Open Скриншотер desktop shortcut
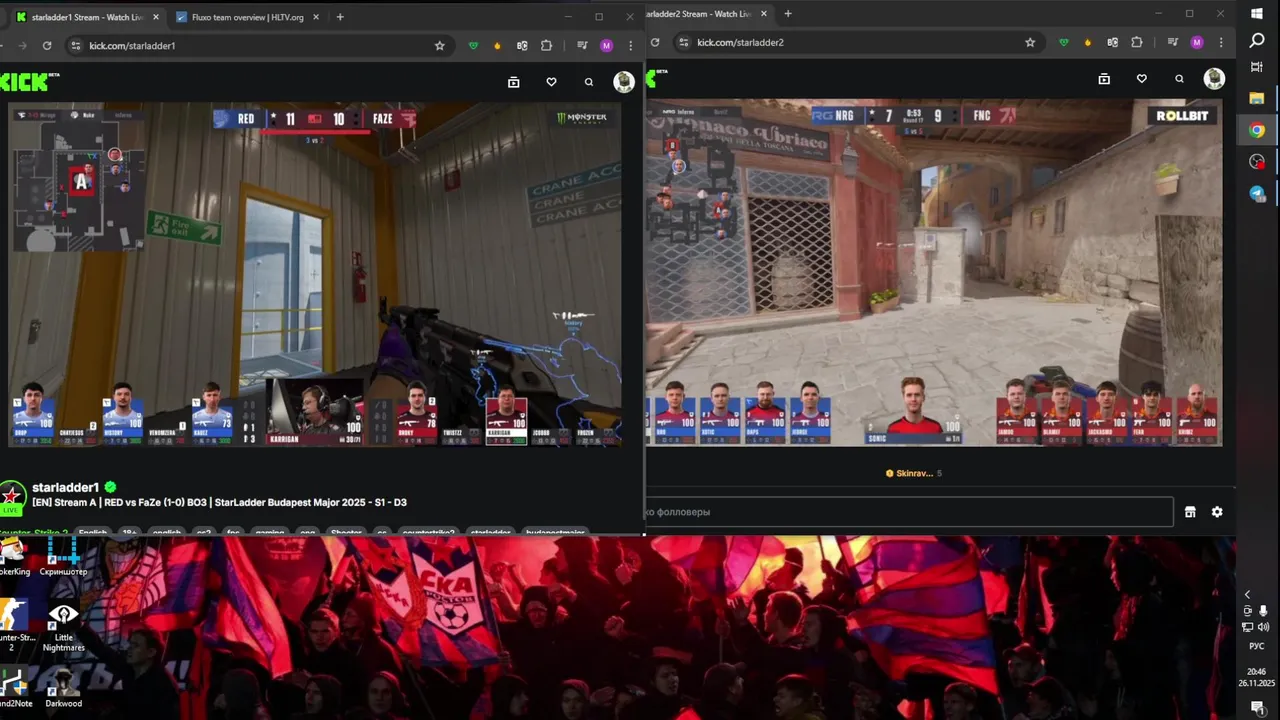 (63, 555)
